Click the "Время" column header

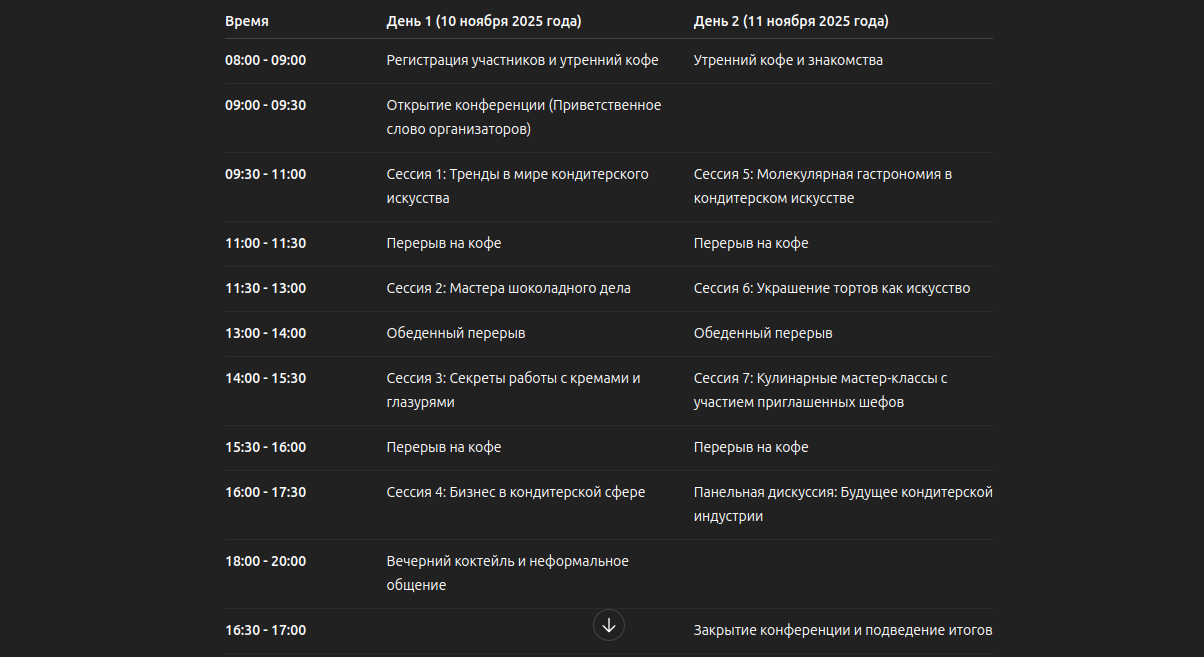247,21
